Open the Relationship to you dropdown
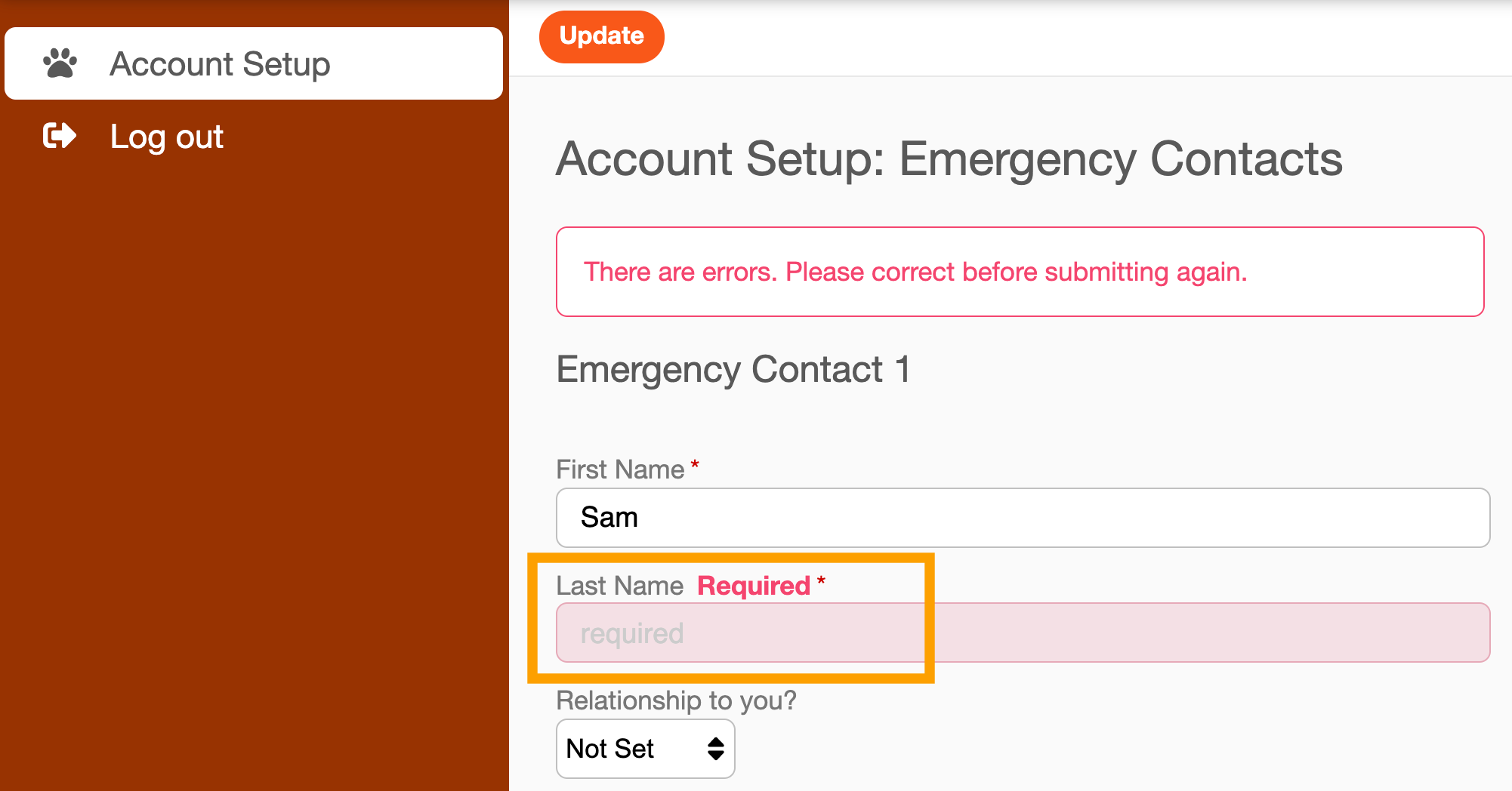Viewport: 1512px width, 791px height. coord(646,748)
